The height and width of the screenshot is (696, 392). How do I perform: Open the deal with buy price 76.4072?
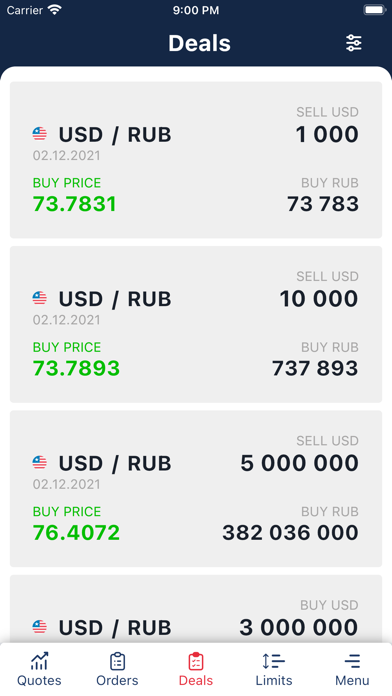click(x=196, y=489)
